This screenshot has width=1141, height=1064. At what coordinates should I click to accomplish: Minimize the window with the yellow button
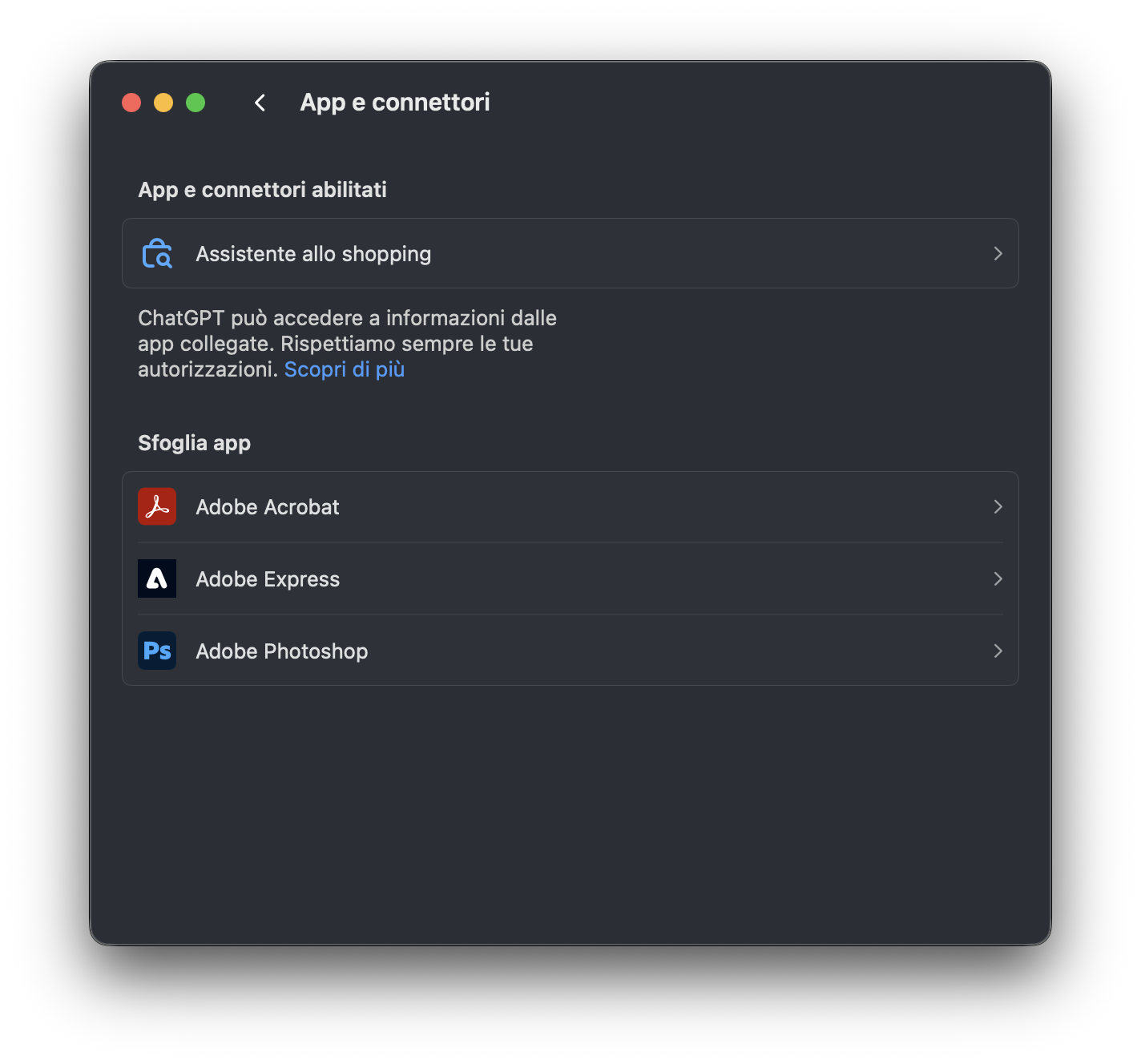pyautogui.click(x=163, y=103)
